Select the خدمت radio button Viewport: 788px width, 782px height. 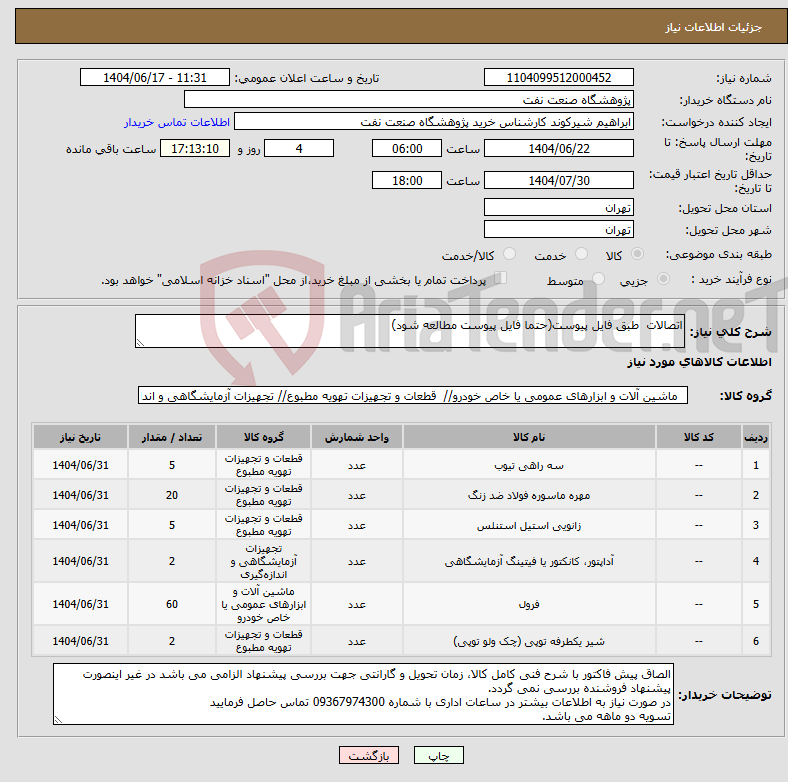581,254
